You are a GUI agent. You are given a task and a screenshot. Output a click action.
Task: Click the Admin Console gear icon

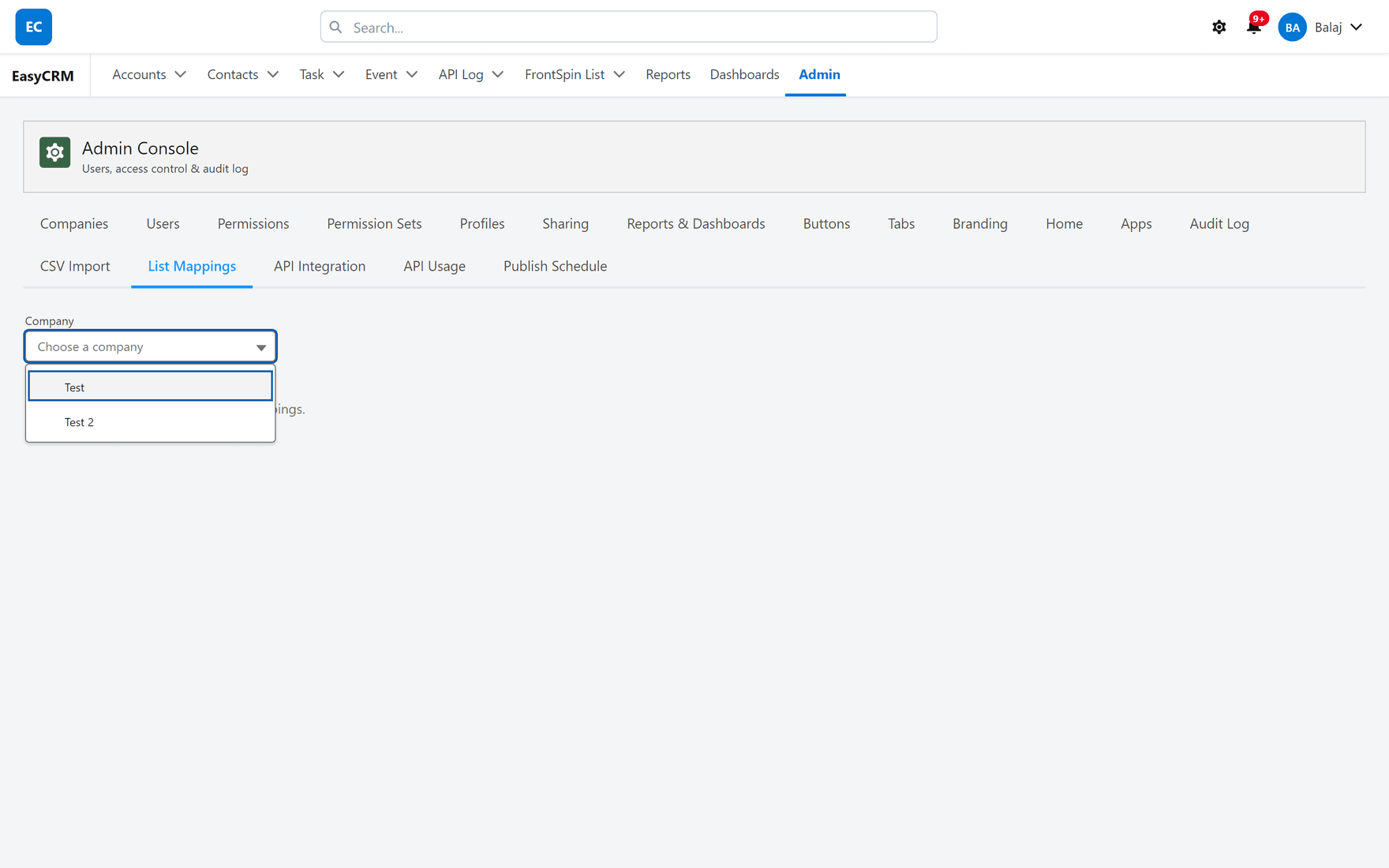(55, 152)
